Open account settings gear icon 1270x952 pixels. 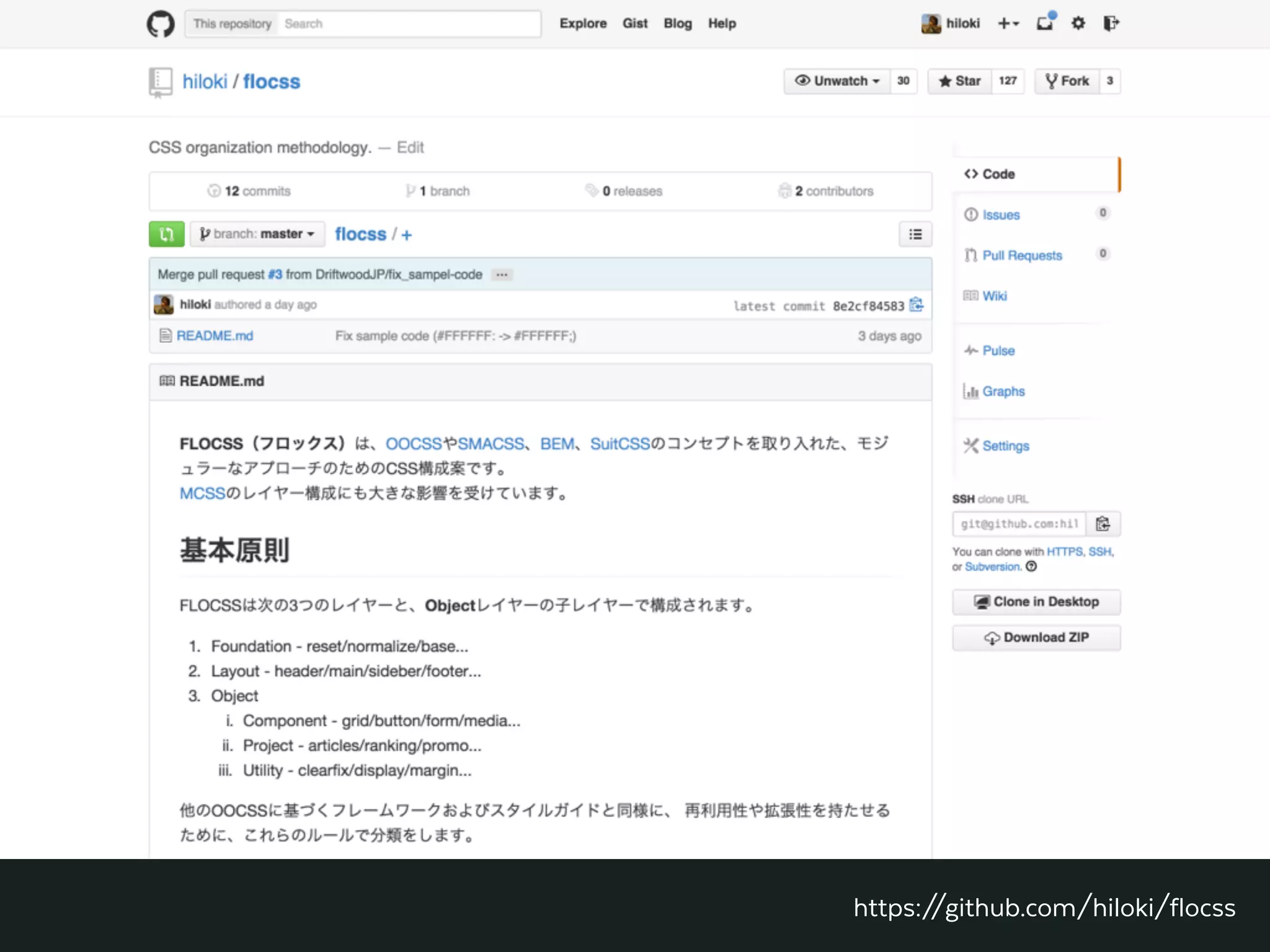[1078, 23]
